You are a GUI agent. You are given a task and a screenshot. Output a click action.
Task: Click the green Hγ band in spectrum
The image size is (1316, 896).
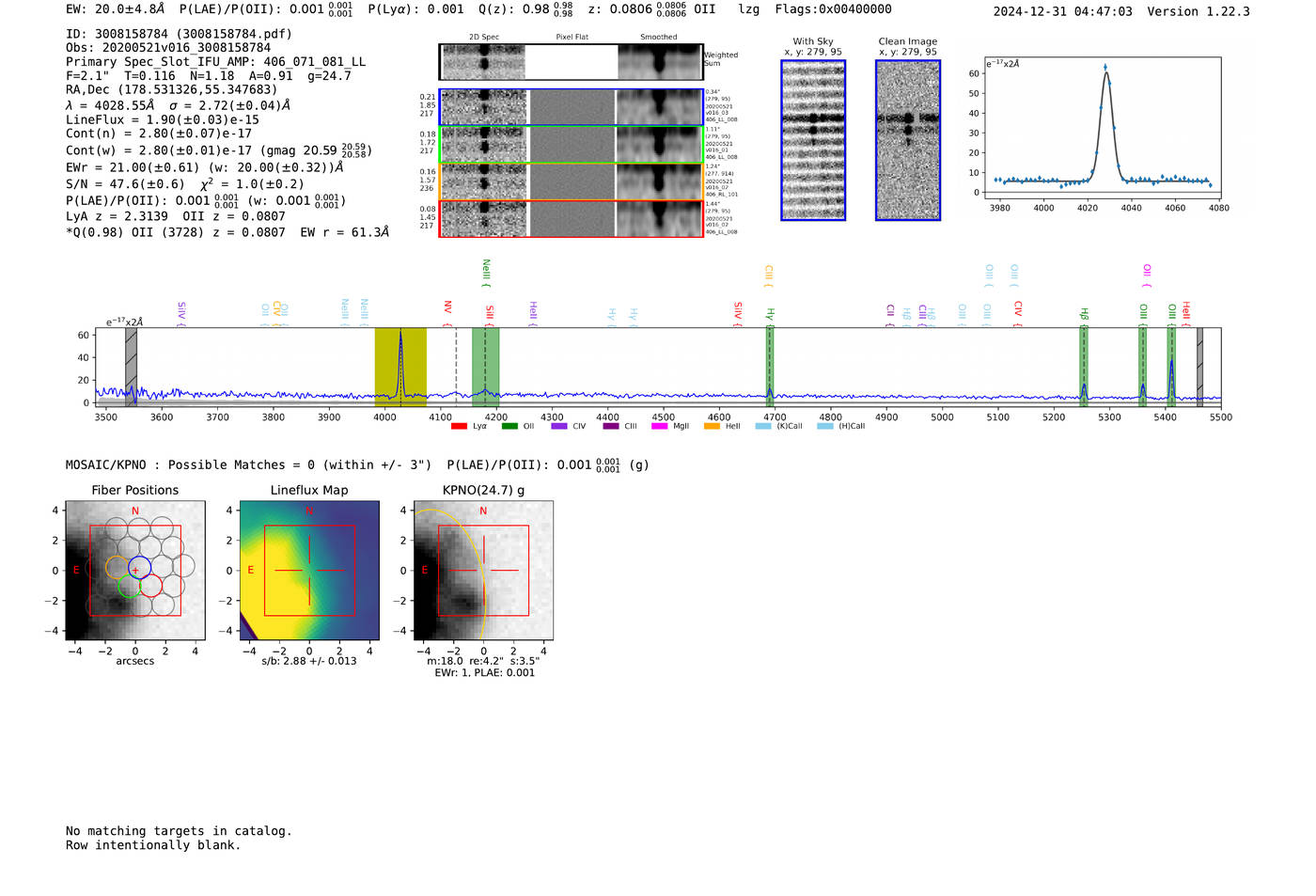[770, 367]
